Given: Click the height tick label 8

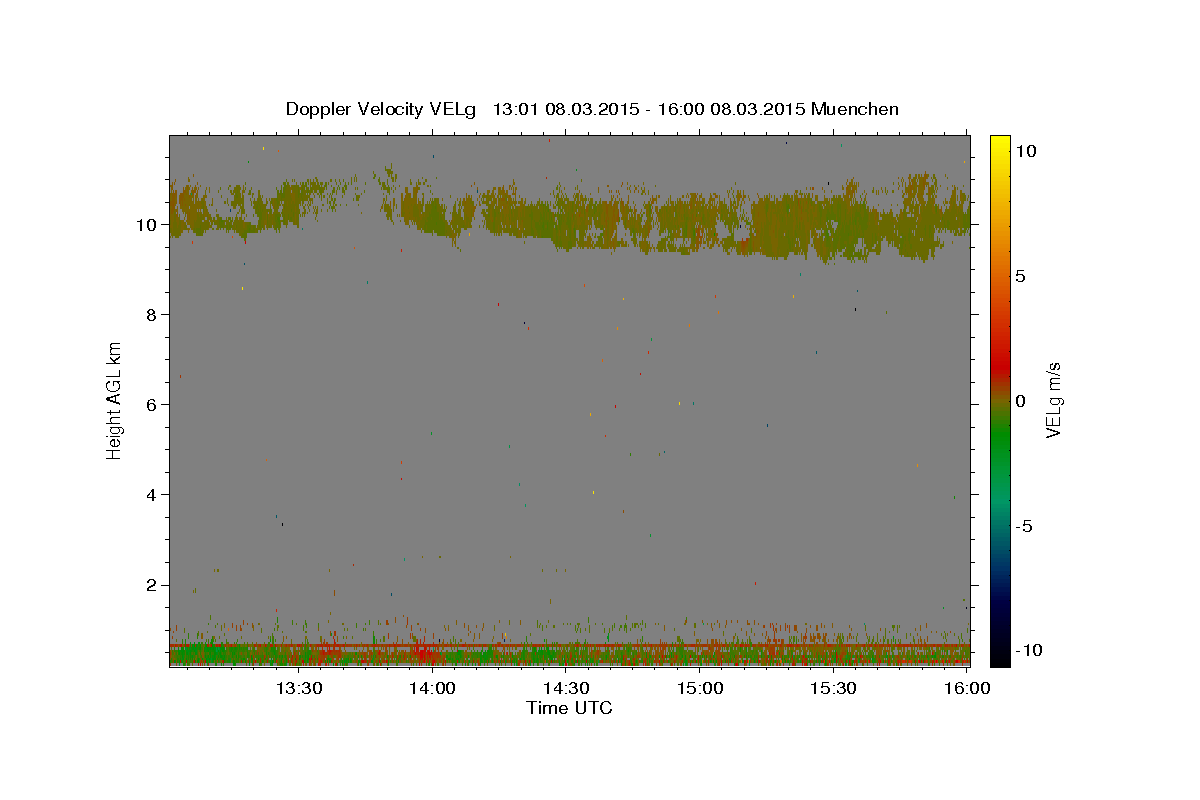Looking at the screenshot, I should tap(153, 314).
